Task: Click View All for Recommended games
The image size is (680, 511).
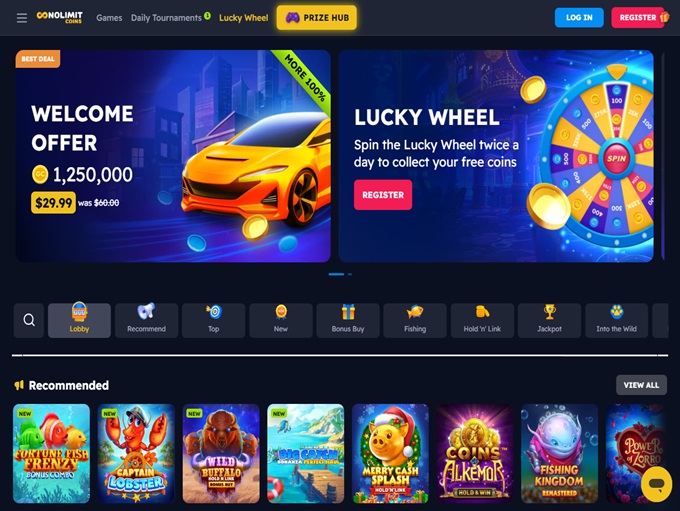Action: (x=641, y=385)
